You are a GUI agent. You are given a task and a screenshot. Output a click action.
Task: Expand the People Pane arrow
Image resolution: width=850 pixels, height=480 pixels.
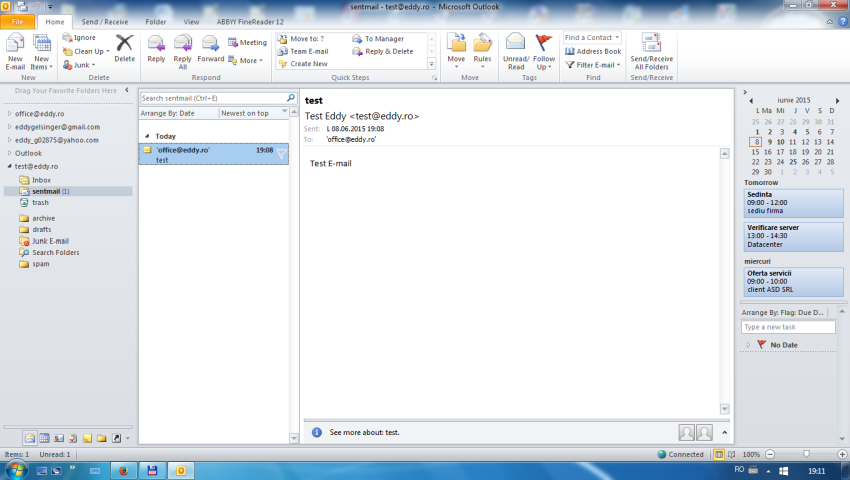point(724,432)
